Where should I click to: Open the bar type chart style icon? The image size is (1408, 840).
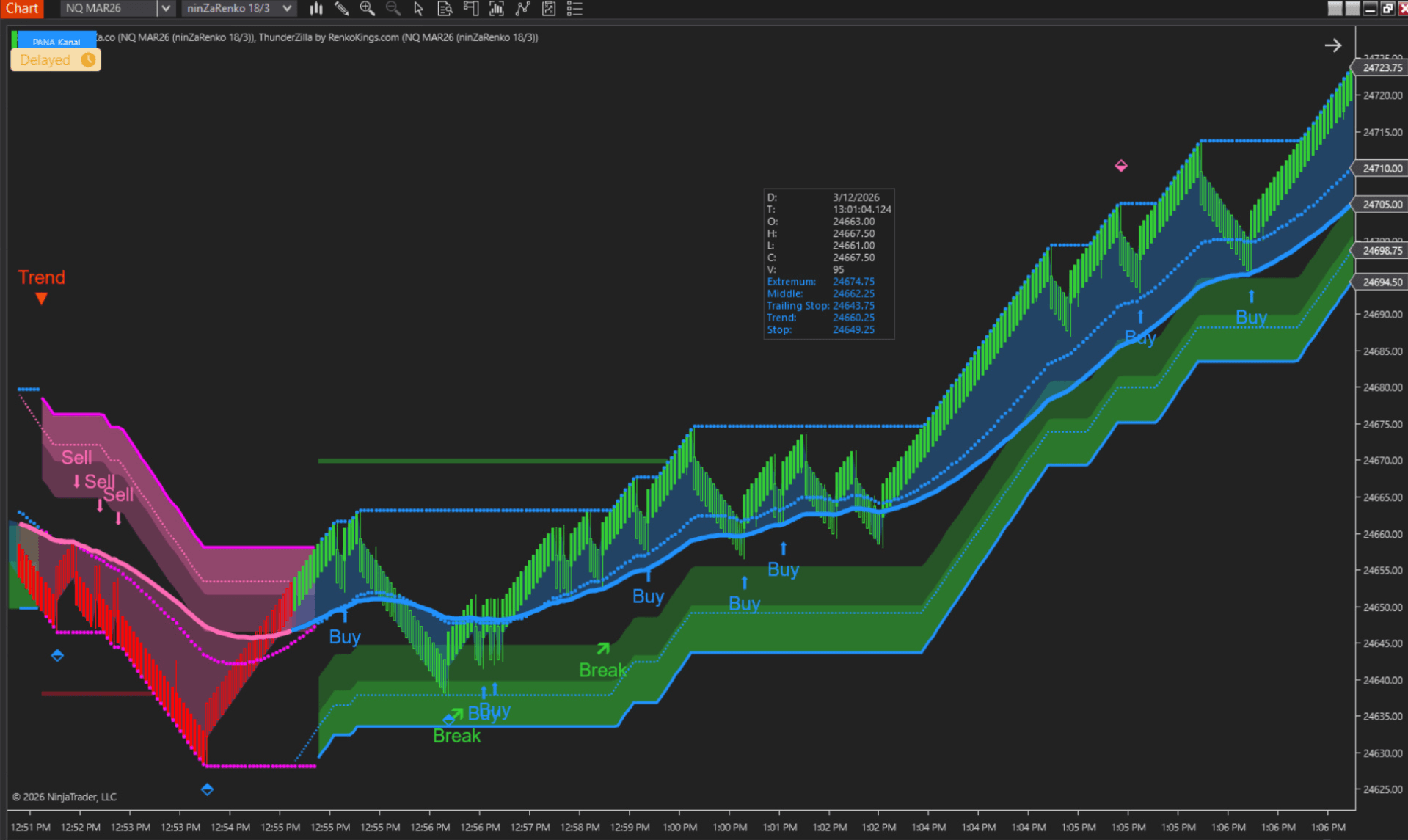315,9
